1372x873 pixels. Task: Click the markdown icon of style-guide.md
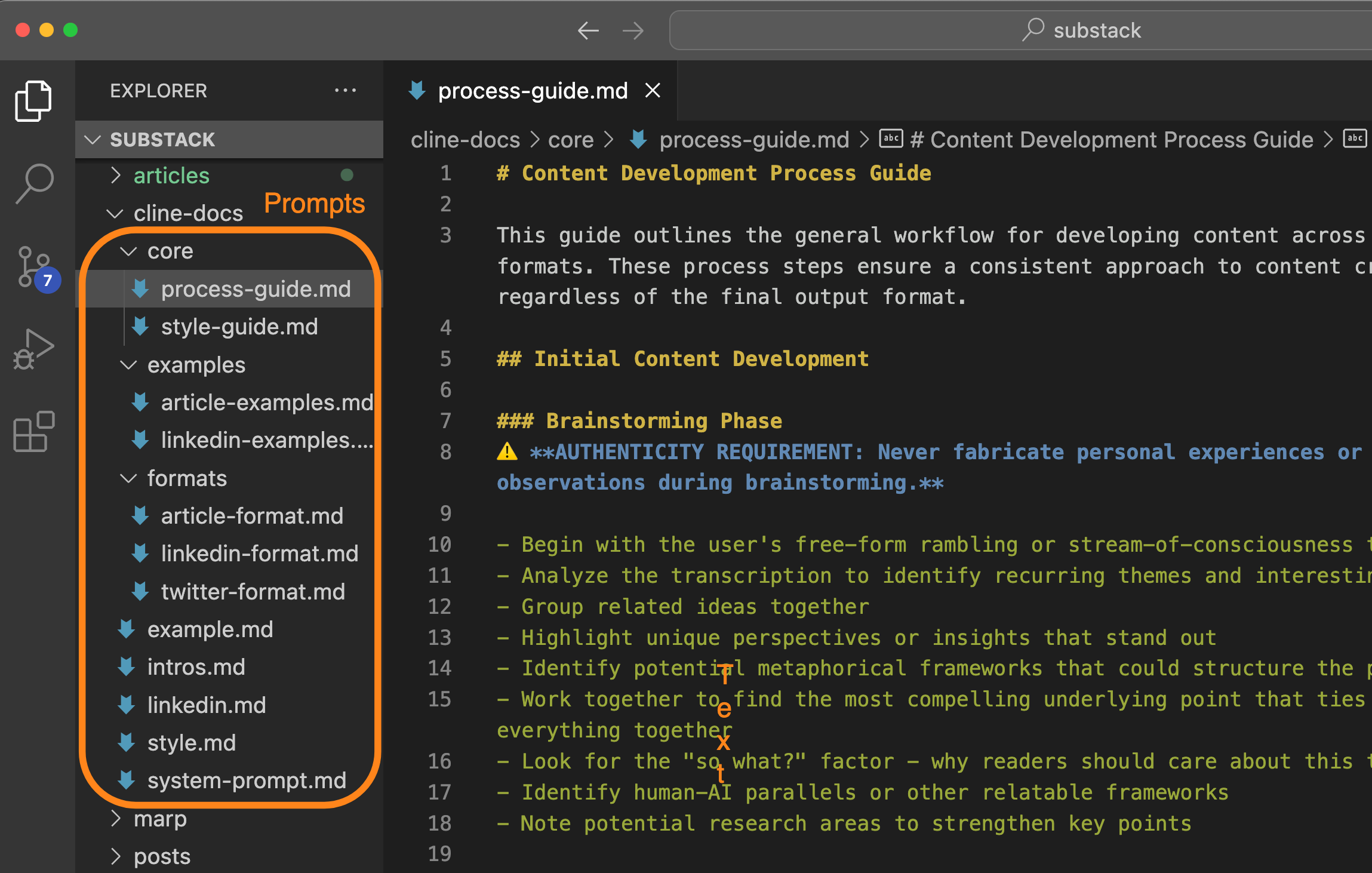[x=140, y=327]
